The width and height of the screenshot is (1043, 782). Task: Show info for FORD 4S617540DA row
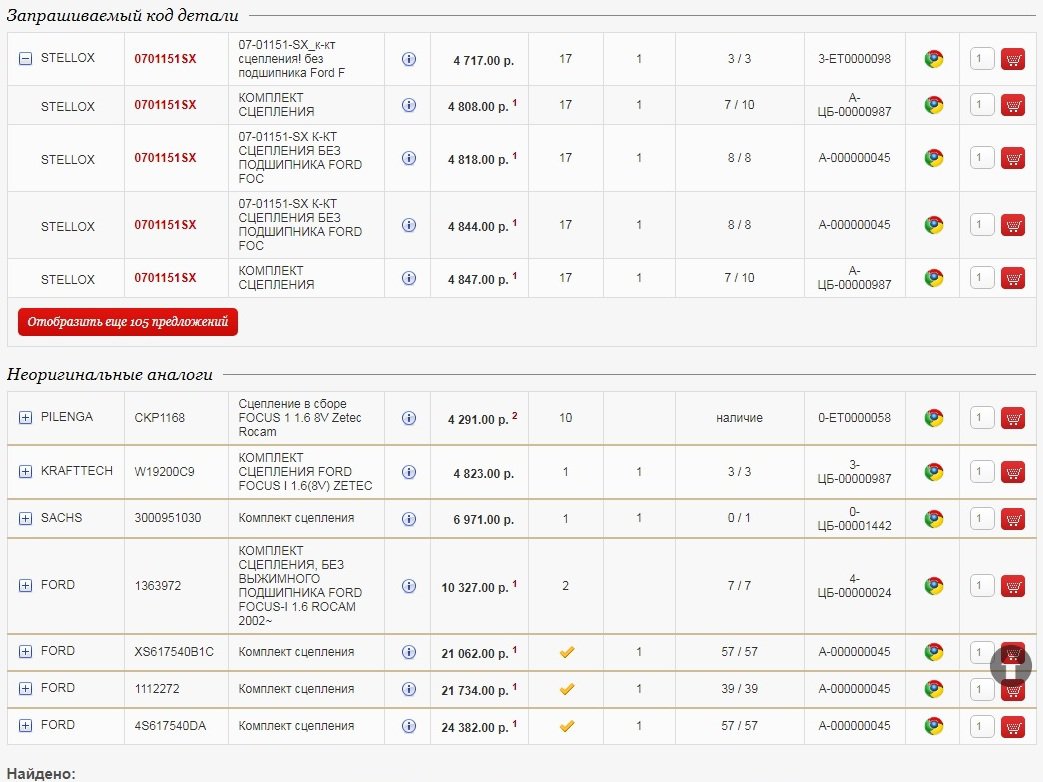(409, 726)
